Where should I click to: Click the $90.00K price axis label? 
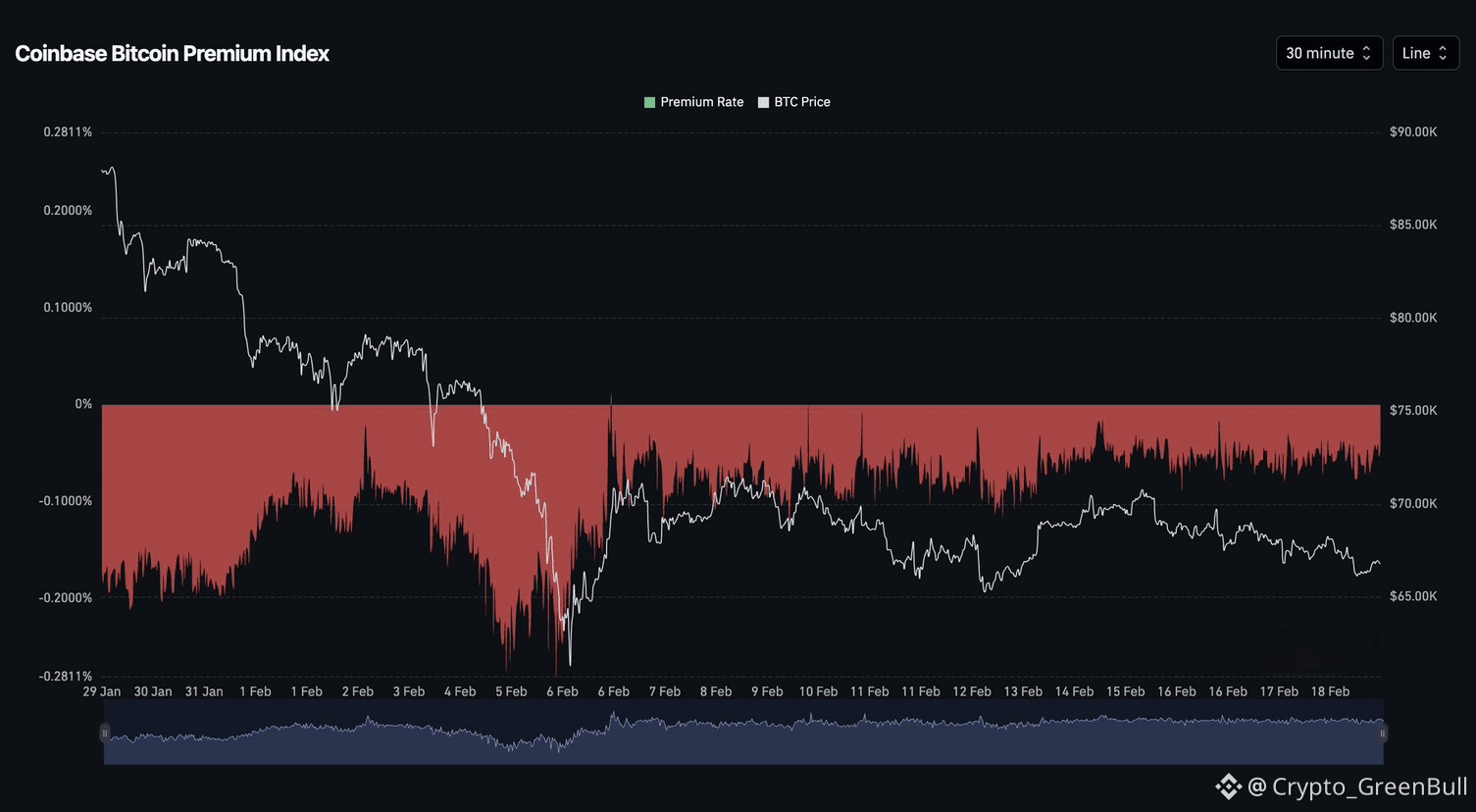click(x=1413, y=132)
